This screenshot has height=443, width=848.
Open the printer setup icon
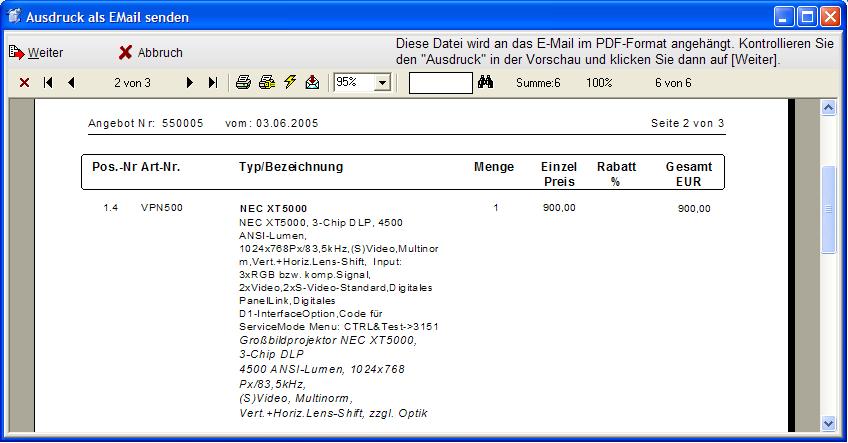click(x=267, y=82)
